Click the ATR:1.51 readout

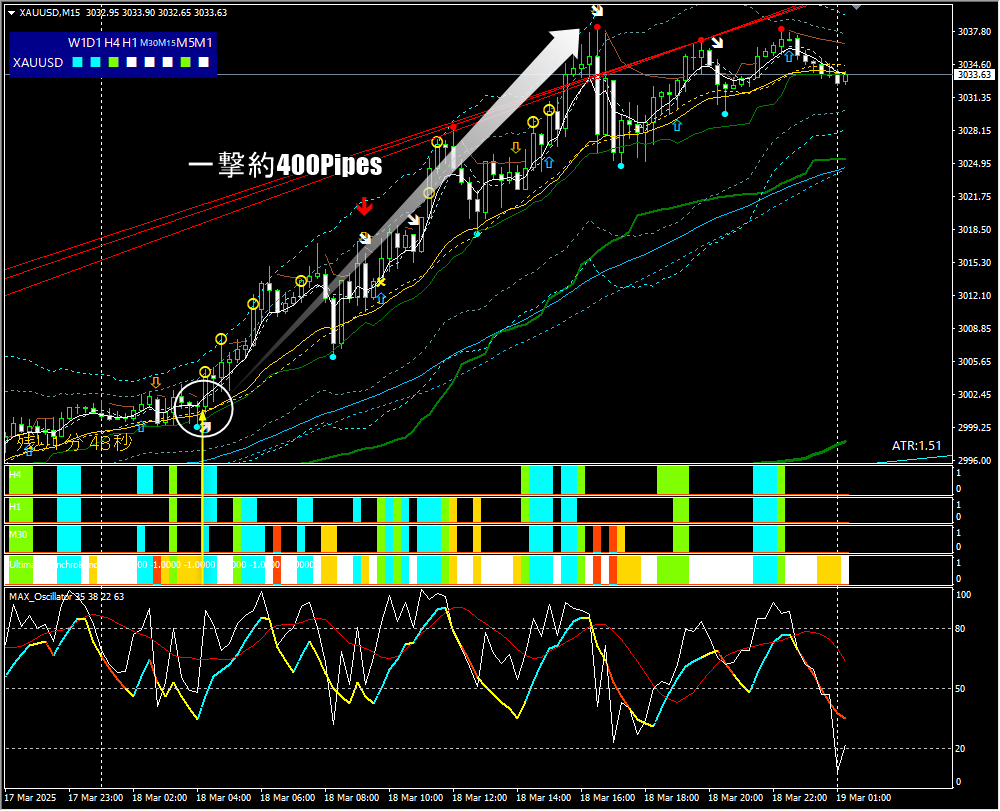pos(916,446)
